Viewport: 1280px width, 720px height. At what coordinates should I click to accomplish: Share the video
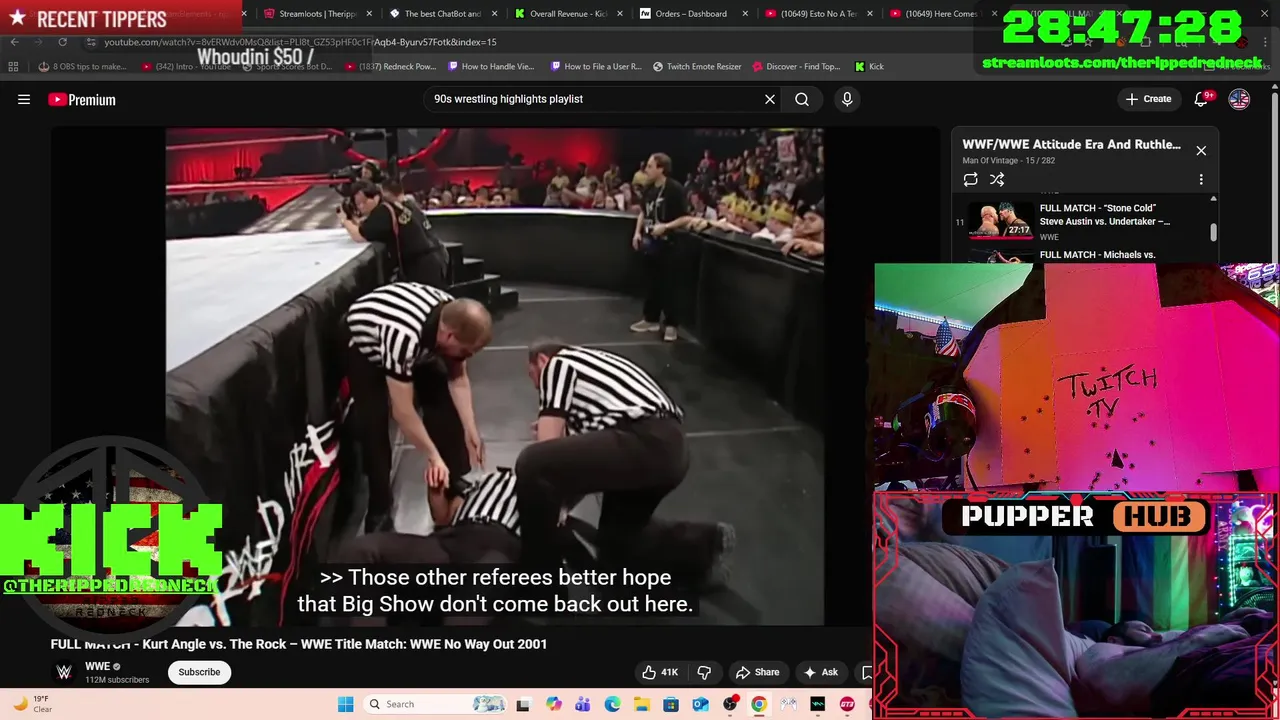[757, 672]
